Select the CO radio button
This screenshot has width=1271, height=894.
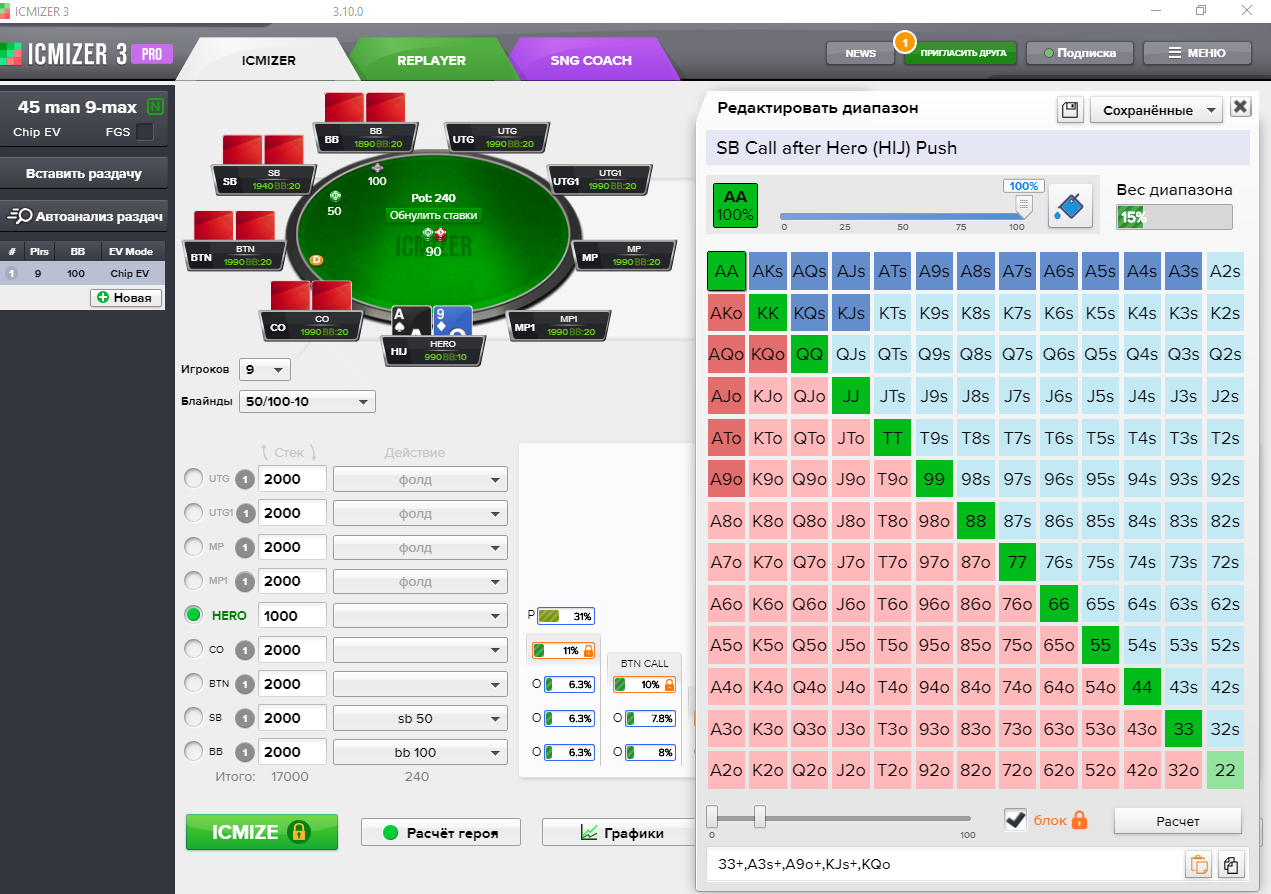193,649
